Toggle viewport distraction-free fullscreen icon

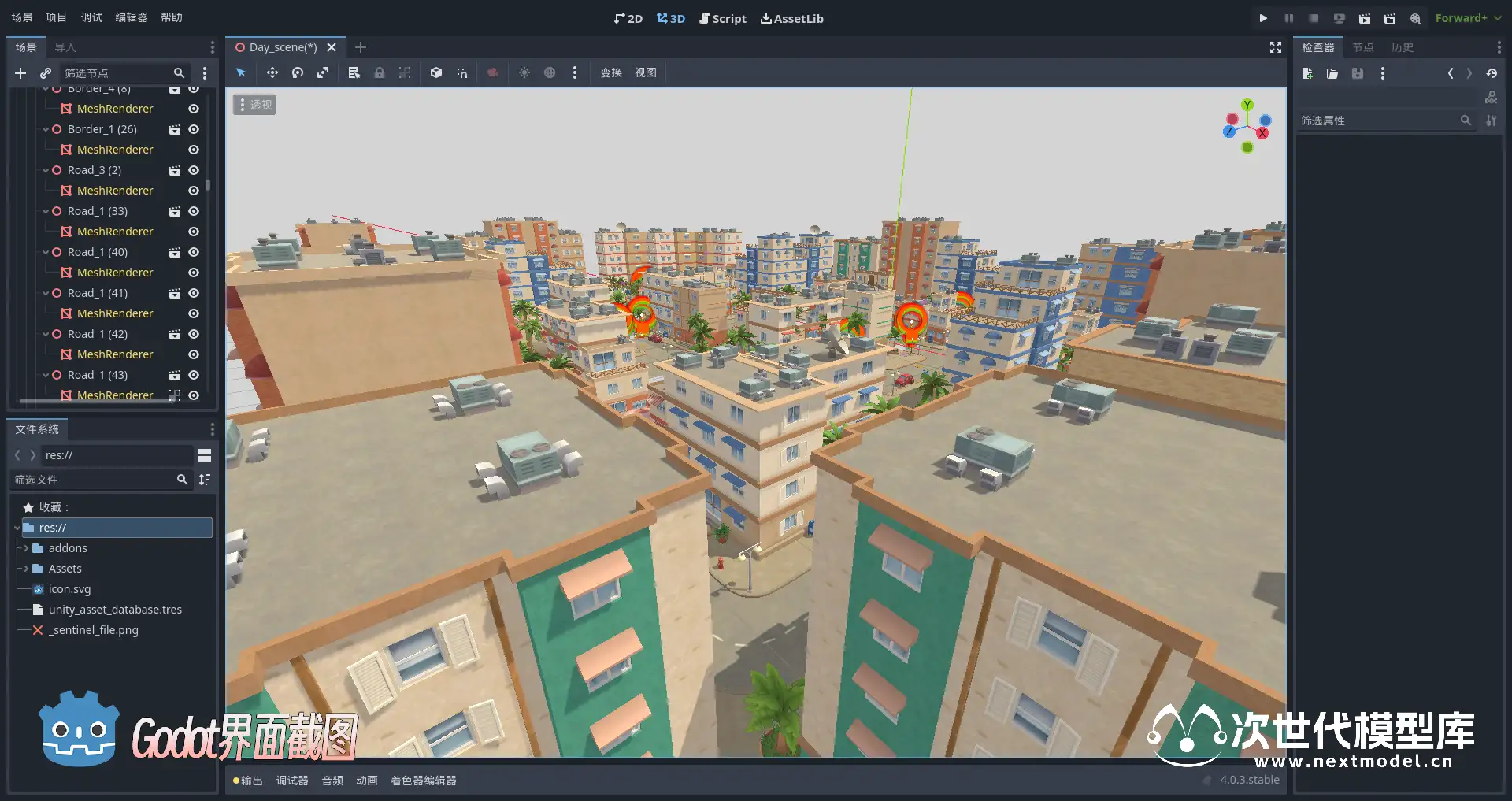tap(1275, 47)
